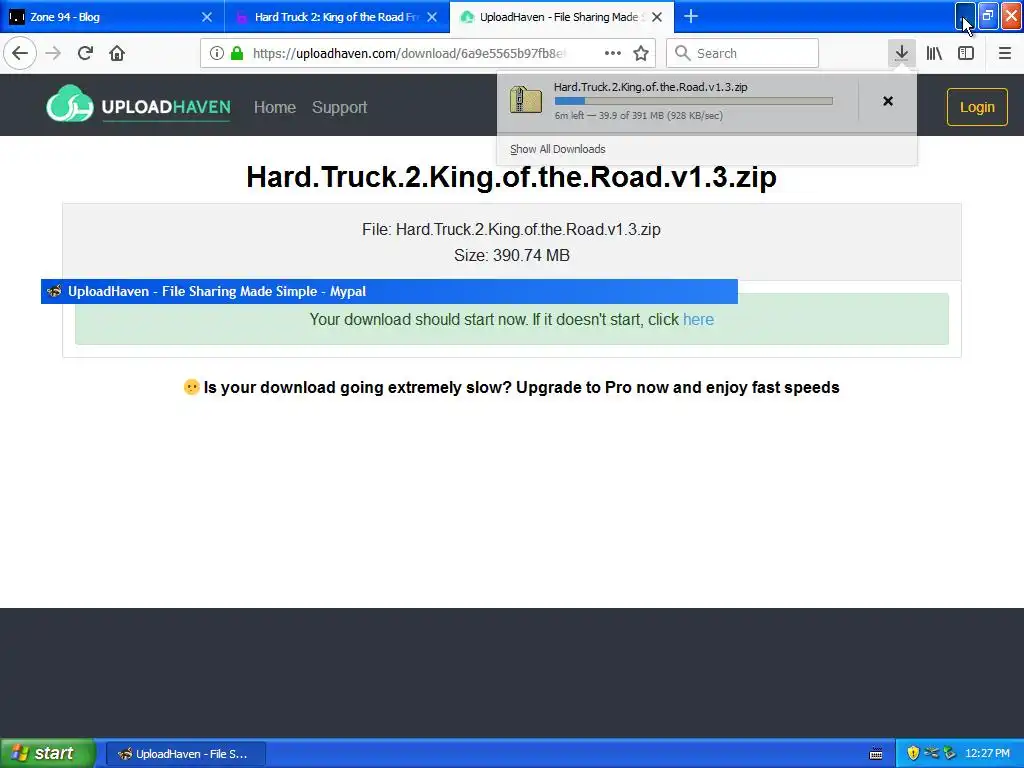The height and width of the screenshot is (768, 1024).
Task: Open the browser home page
Action: coord(117,53)
